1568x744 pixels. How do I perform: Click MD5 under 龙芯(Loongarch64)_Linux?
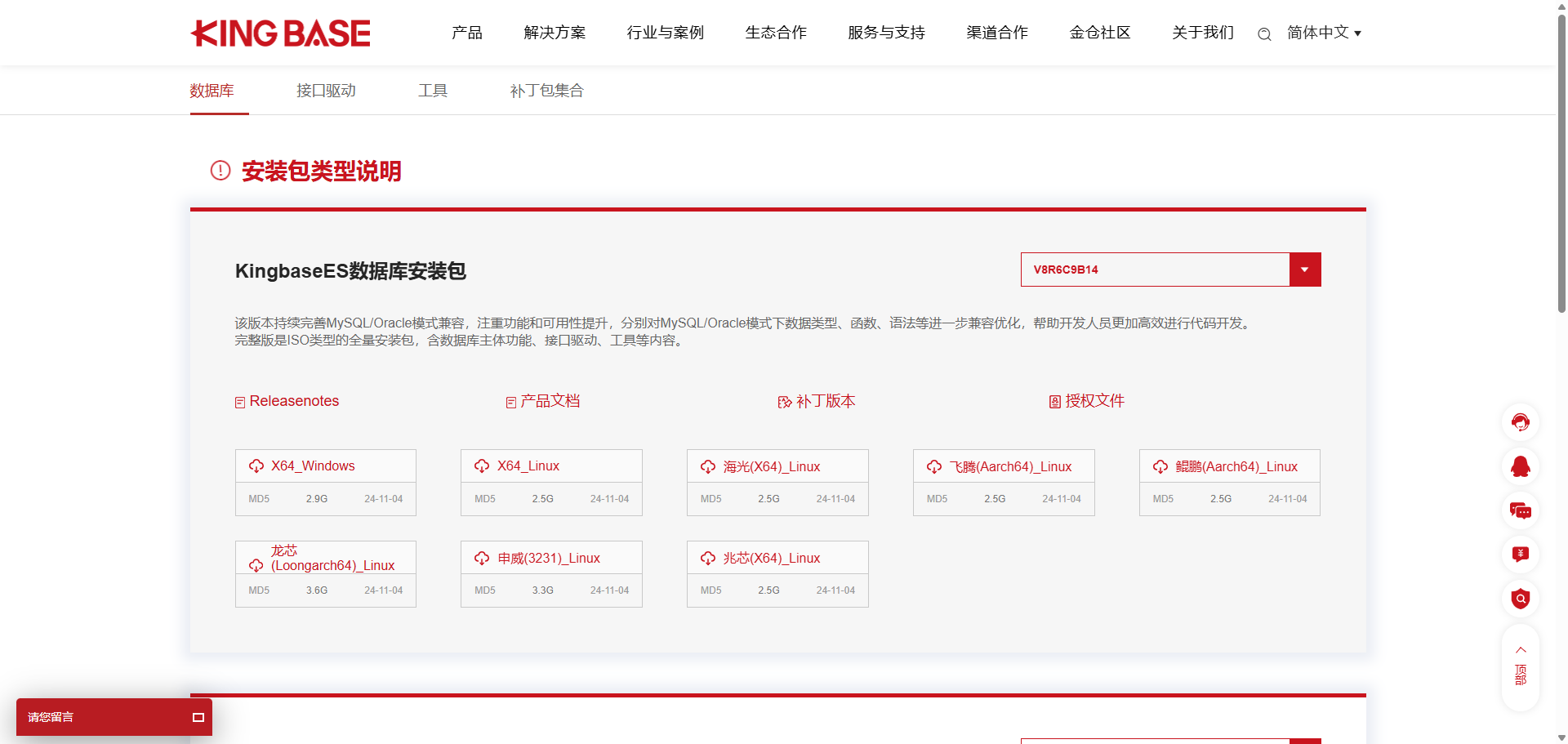[259, 590]
